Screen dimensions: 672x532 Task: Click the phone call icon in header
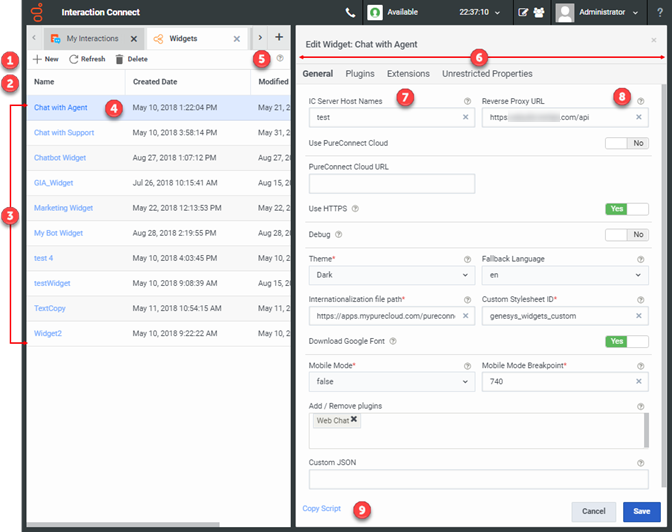coord(349,13)
